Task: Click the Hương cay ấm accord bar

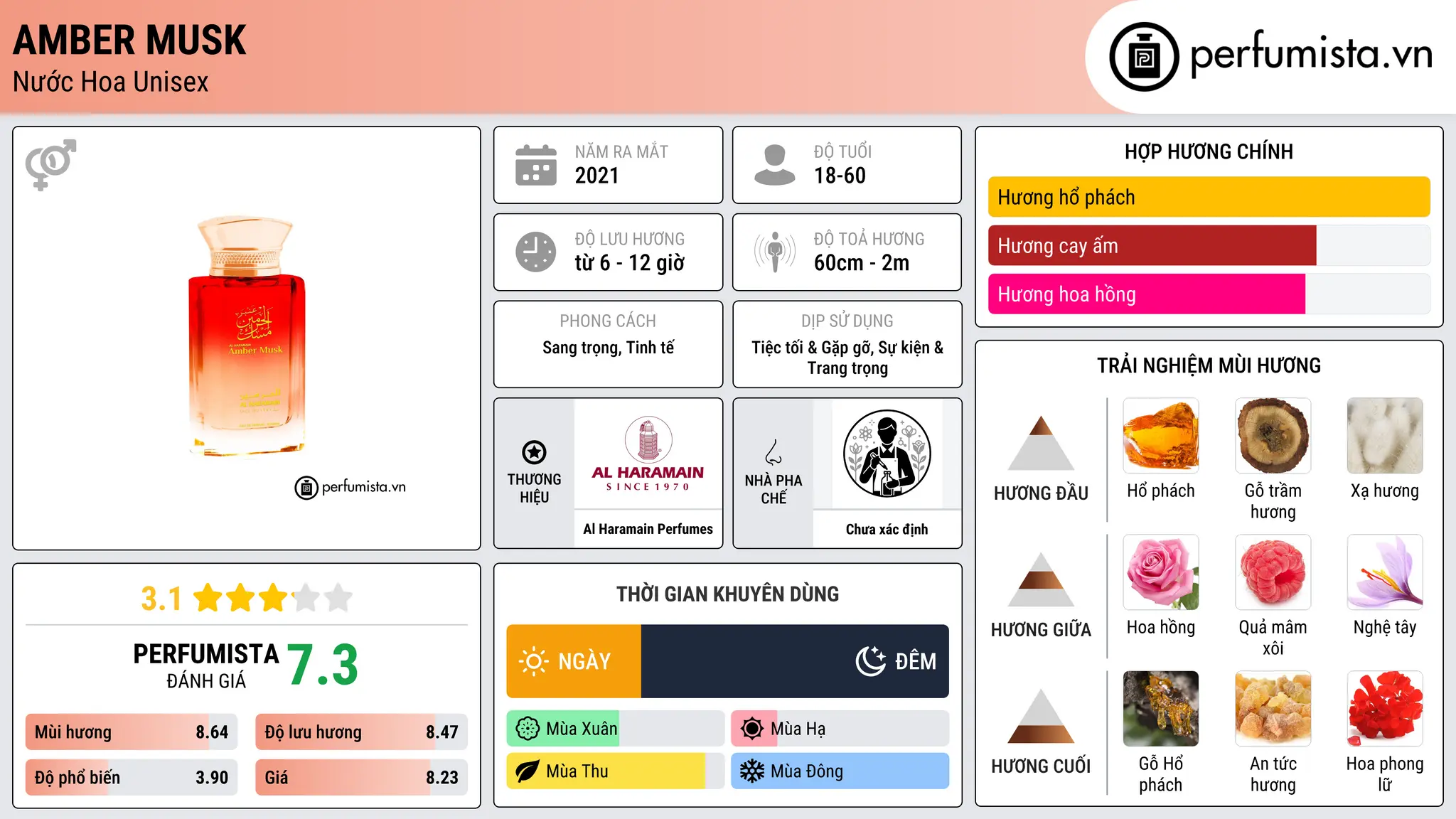Action: (x=1209, y=245)
